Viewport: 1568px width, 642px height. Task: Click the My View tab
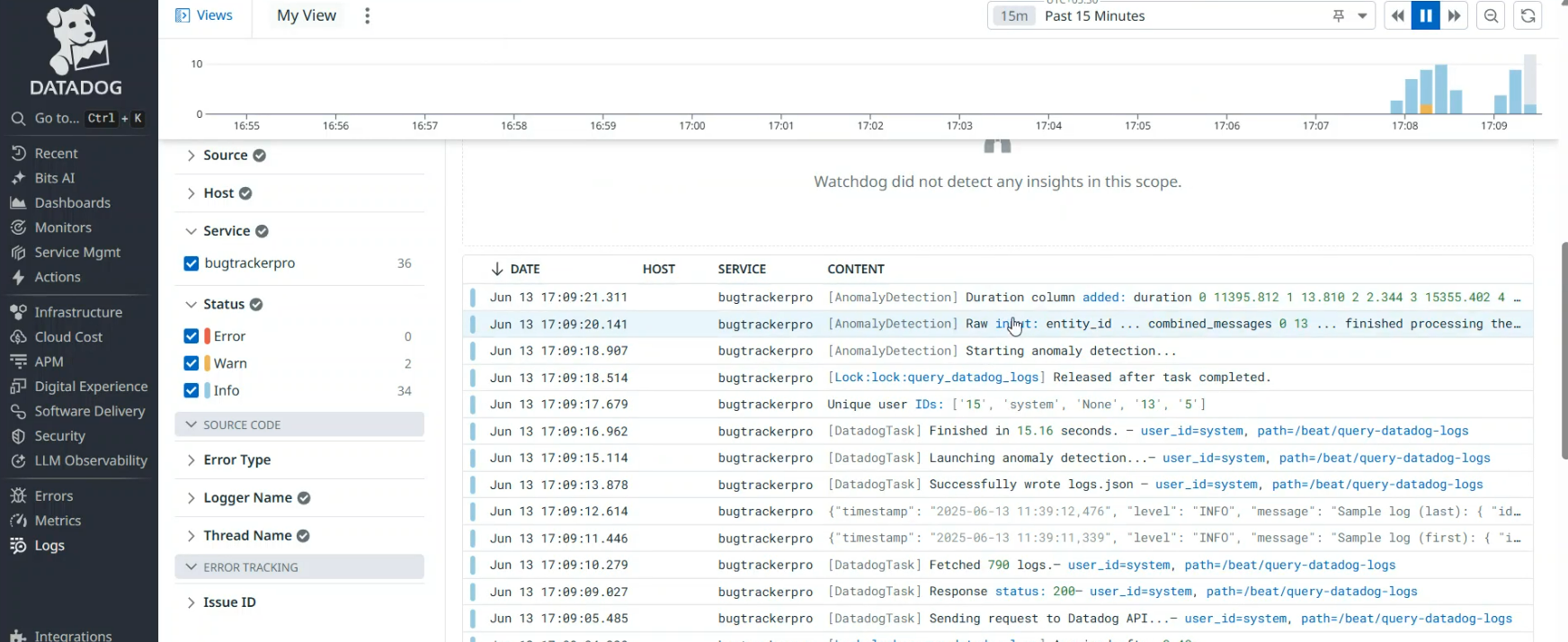click(307, 15)
